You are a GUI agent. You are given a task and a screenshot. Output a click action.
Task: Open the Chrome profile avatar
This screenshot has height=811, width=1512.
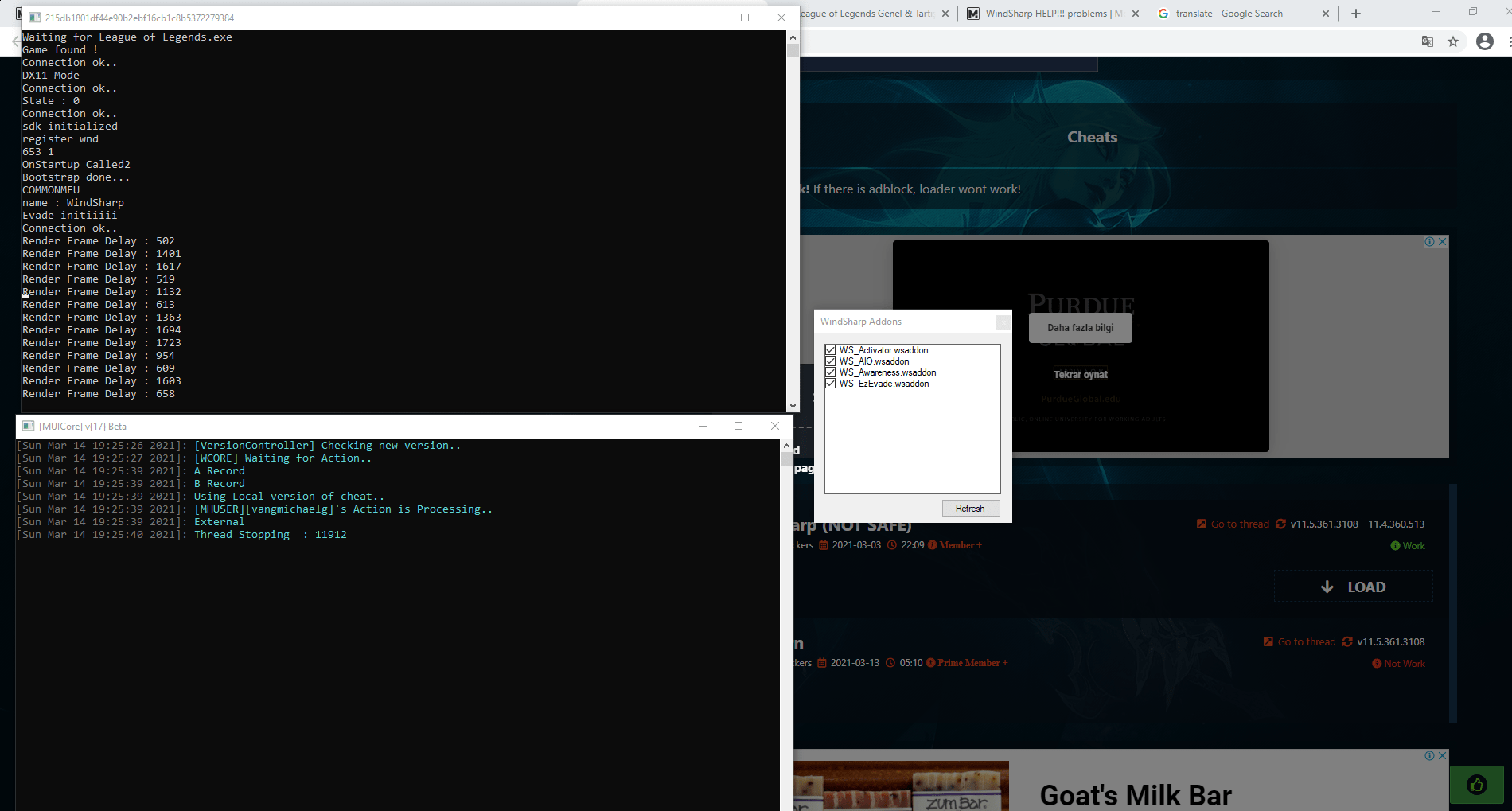coord(1485,41)
